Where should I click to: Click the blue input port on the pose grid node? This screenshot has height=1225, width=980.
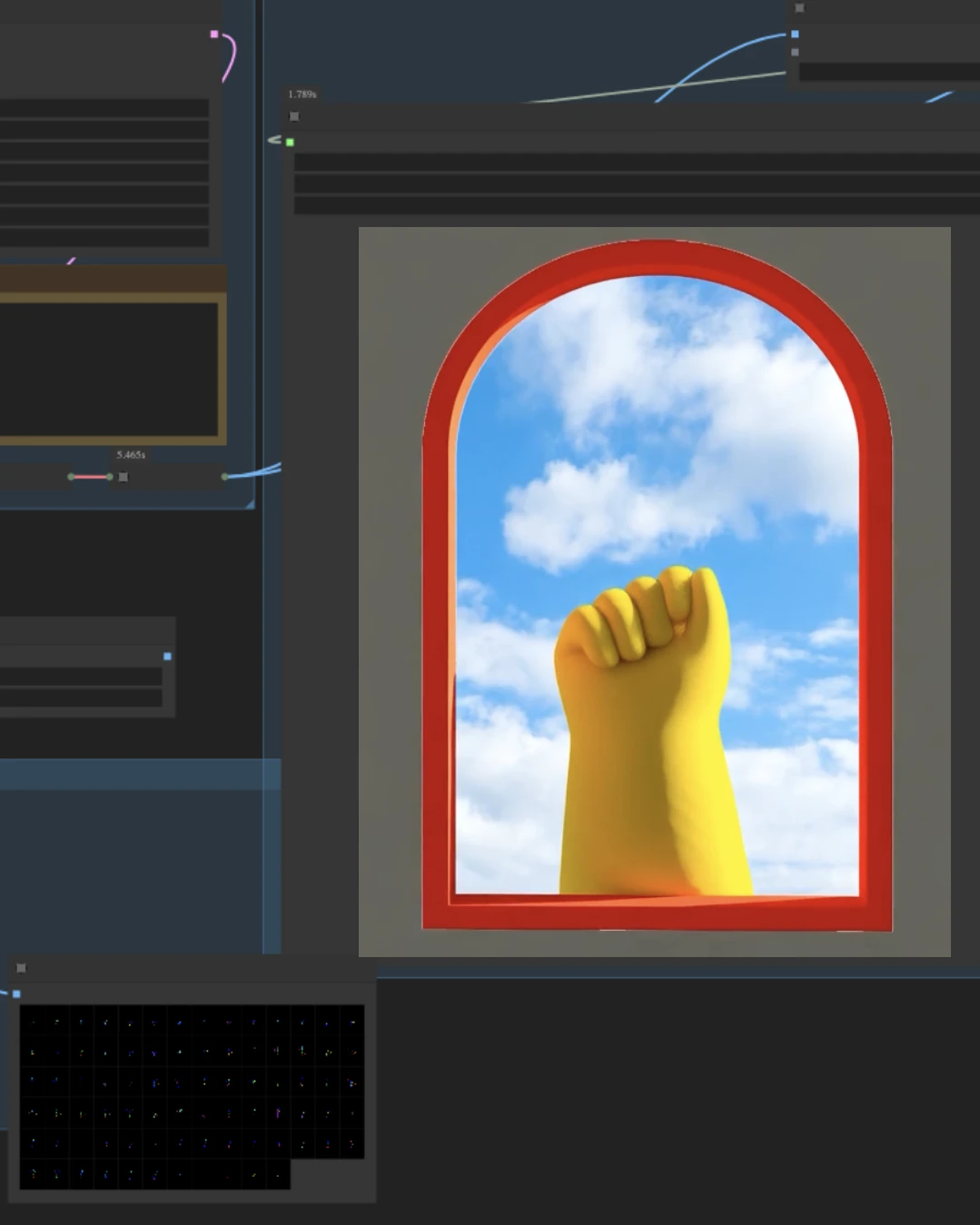[16, 993]
